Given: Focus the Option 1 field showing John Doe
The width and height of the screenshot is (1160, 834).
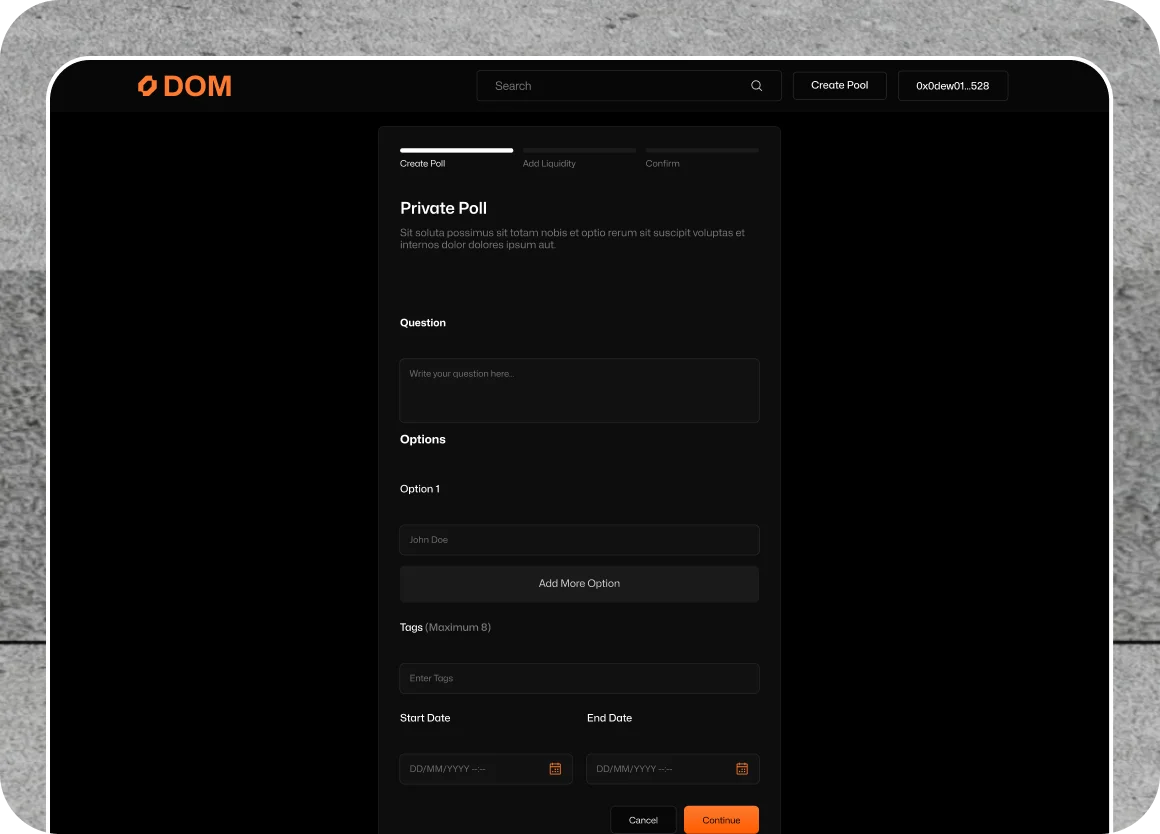Looking at the screenshot, I should pyautogui.click(x=579, y=540).
